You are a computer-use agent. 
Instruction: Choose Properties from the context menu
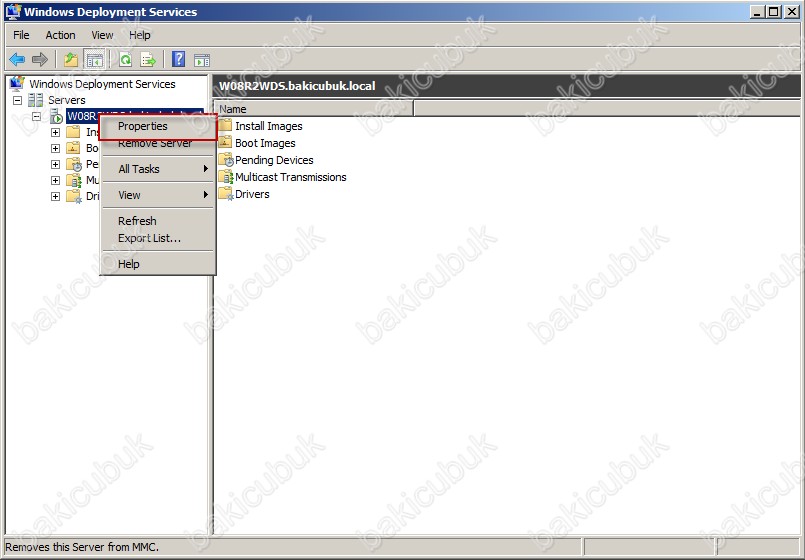click(158, 126)
